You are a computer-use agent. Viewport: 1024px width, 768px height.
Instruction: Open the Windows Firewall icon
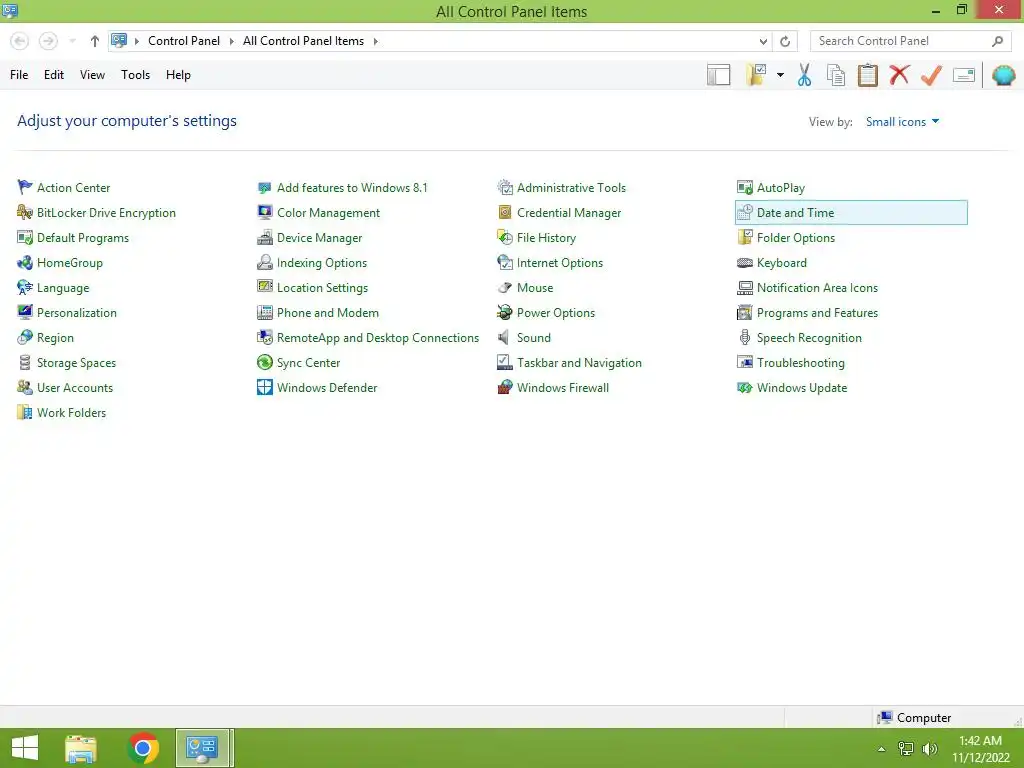[x=505, y=387]
